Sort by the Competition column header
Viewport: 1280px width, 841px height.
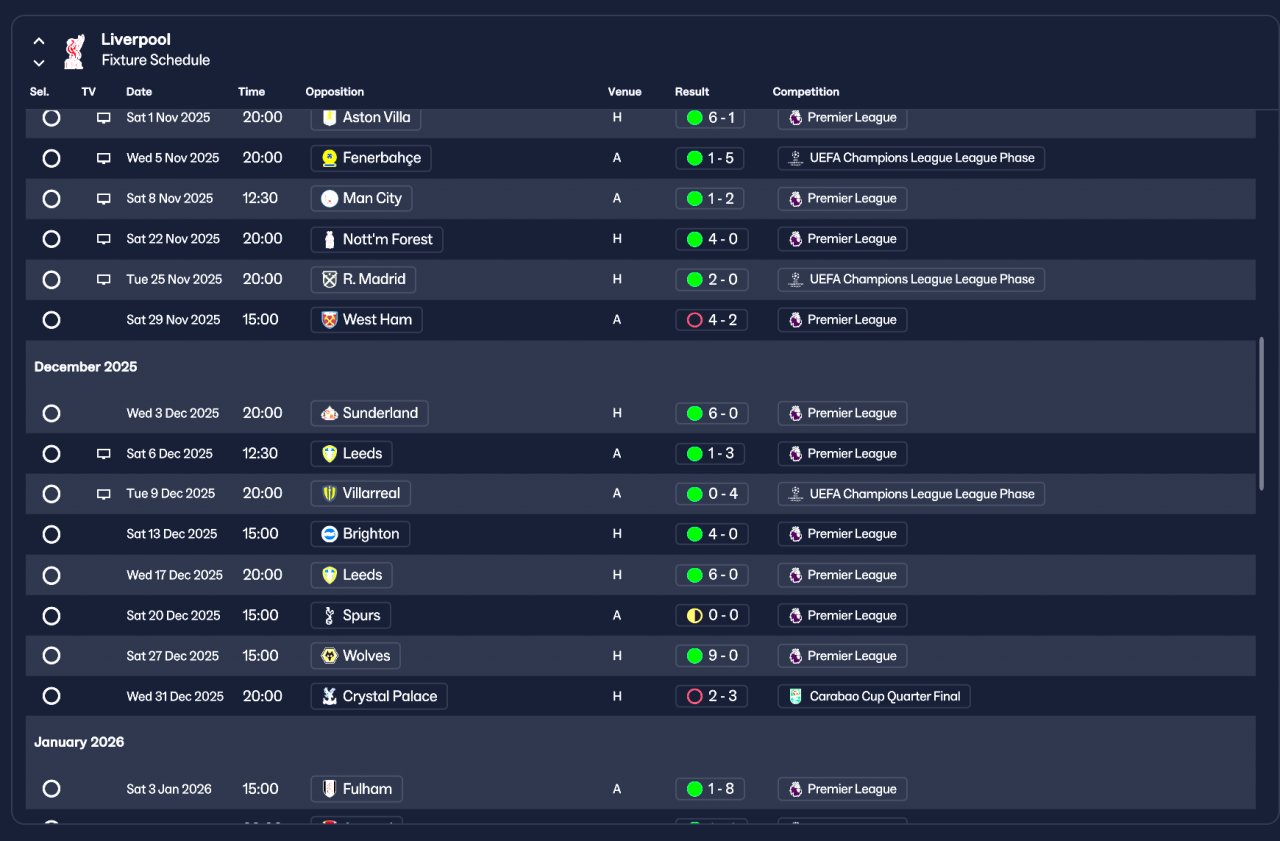[x=806, y=92]
